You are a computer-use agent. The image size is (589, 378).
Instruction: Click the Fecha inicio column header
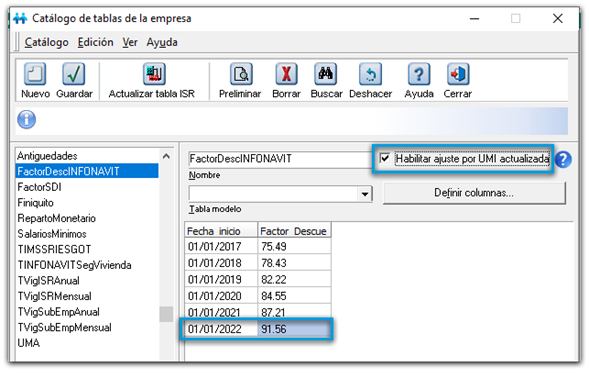pos(221,231)
